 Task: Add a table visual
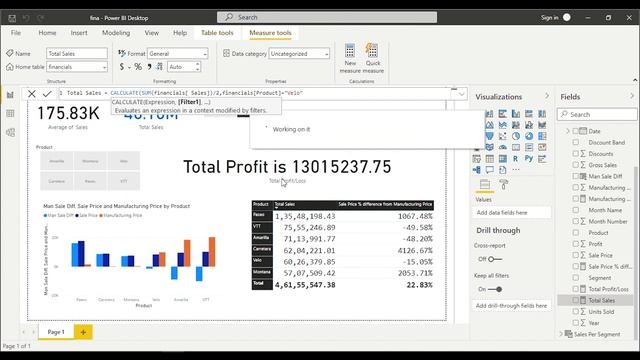489,158
